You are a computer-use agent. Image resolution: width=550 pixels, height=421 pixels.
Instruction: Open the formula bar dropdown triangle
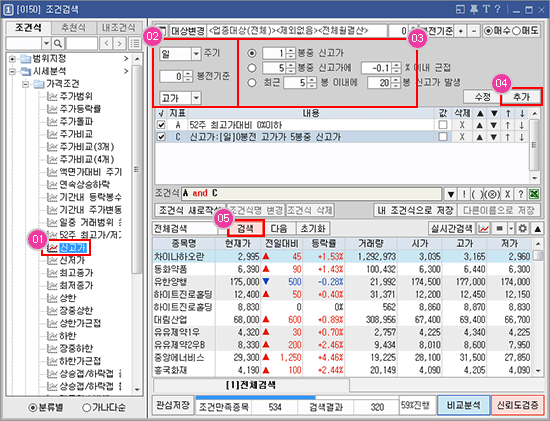click(451, 194)
